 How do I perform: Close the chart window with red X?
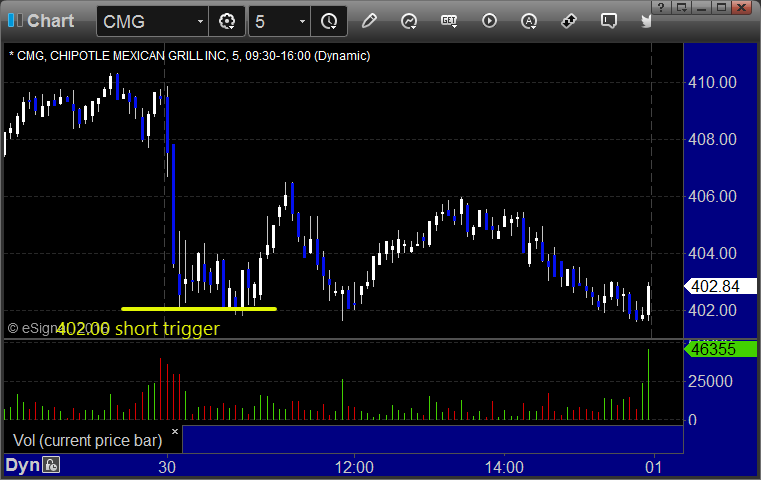pos(742,7)
